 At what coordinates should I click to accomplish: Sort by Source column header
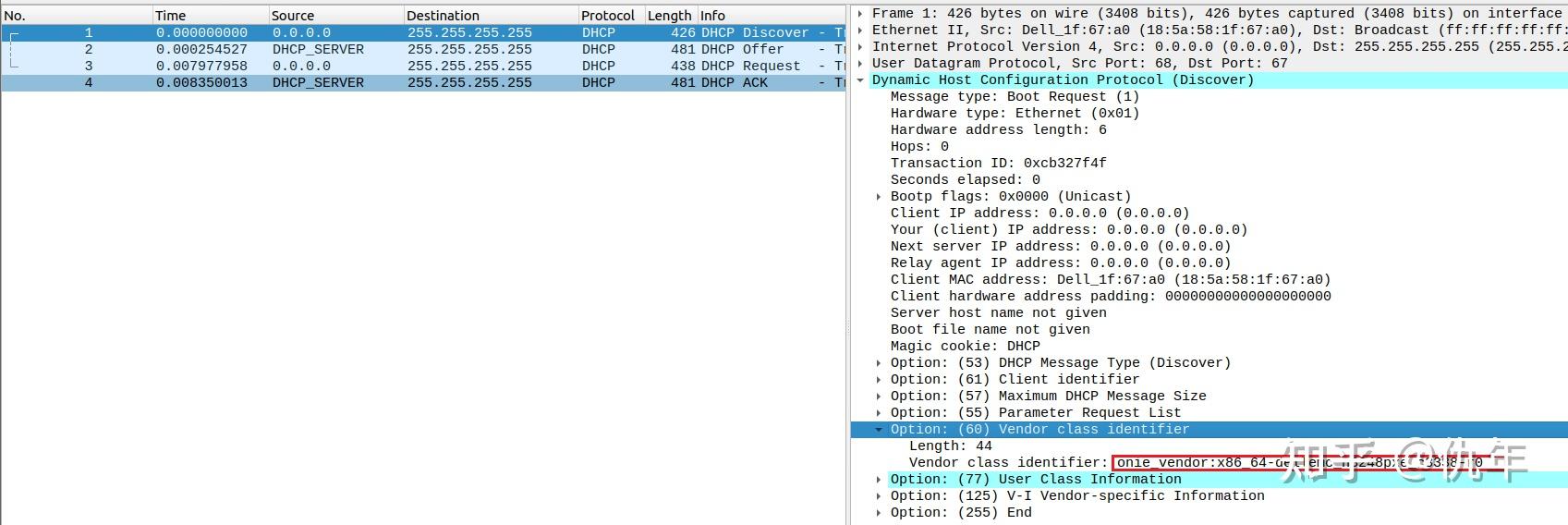(336, 16)
